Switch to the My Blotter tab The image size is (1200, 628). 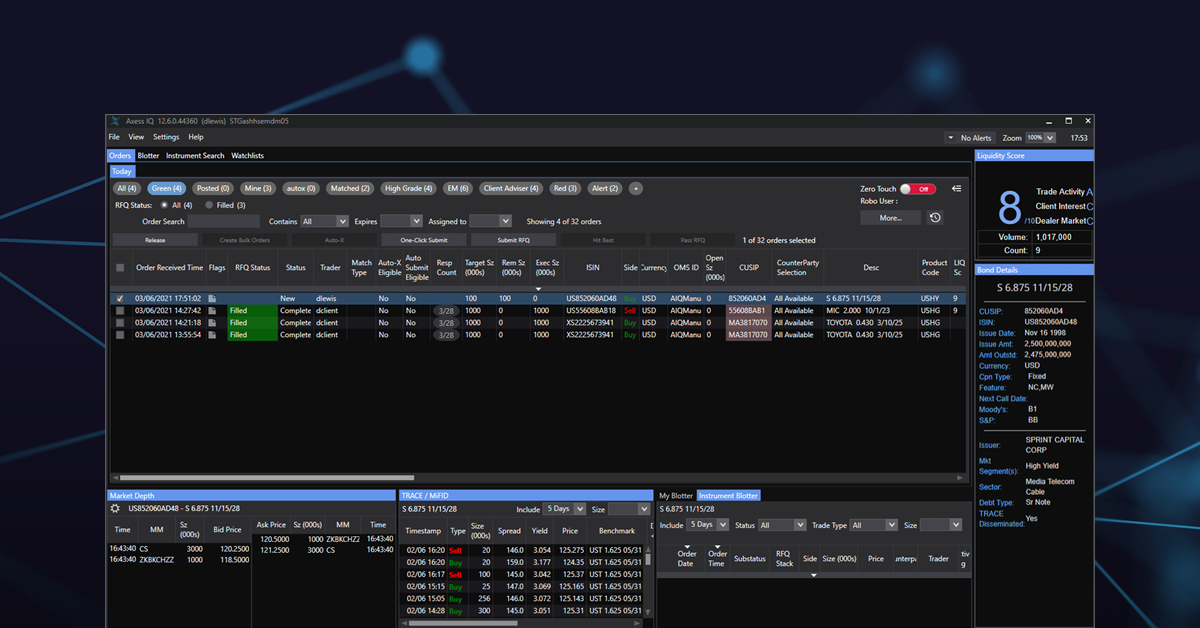tap(675, 496)
